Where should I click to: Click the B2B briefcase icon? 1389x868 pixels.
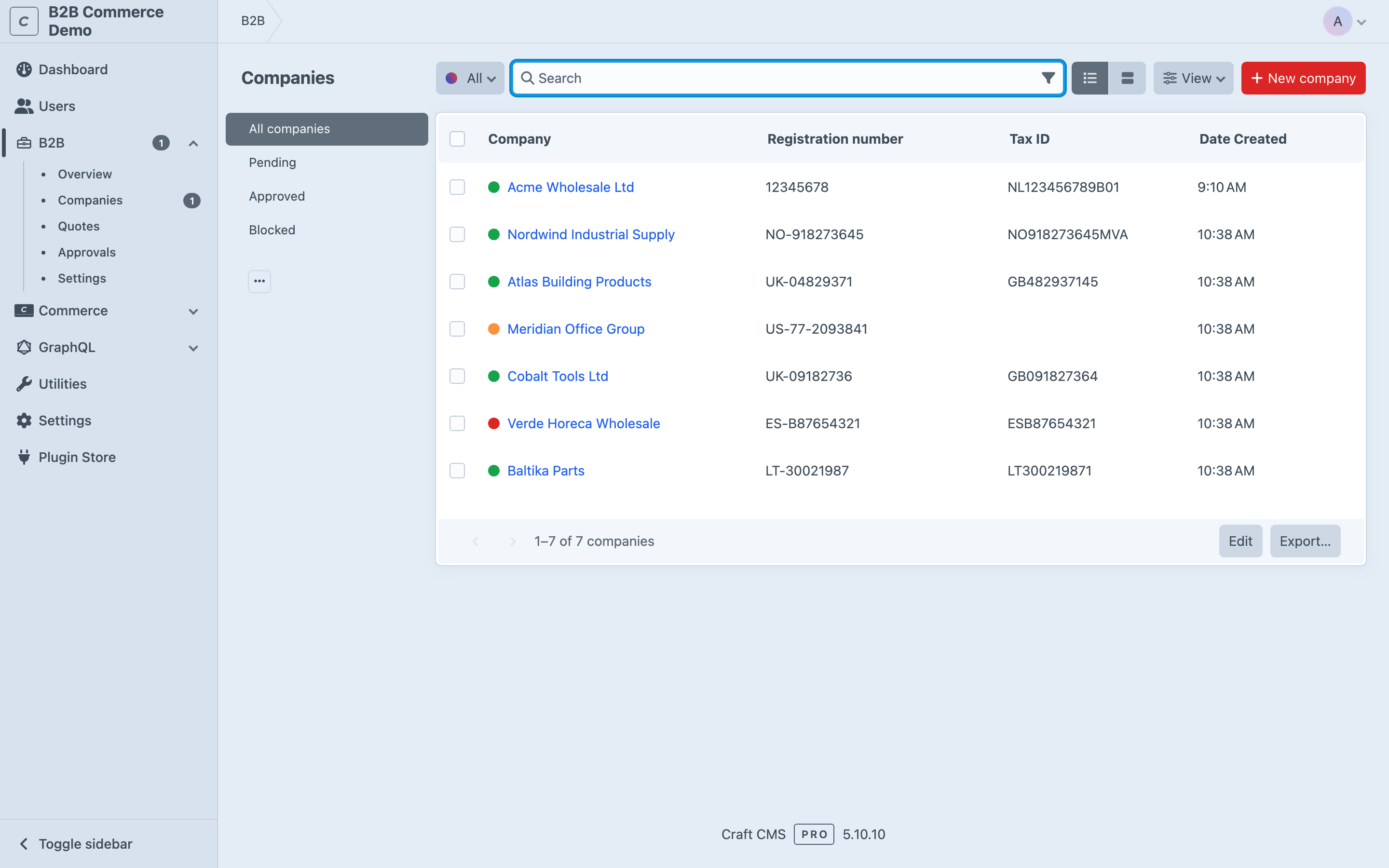(x=24, y=143)
